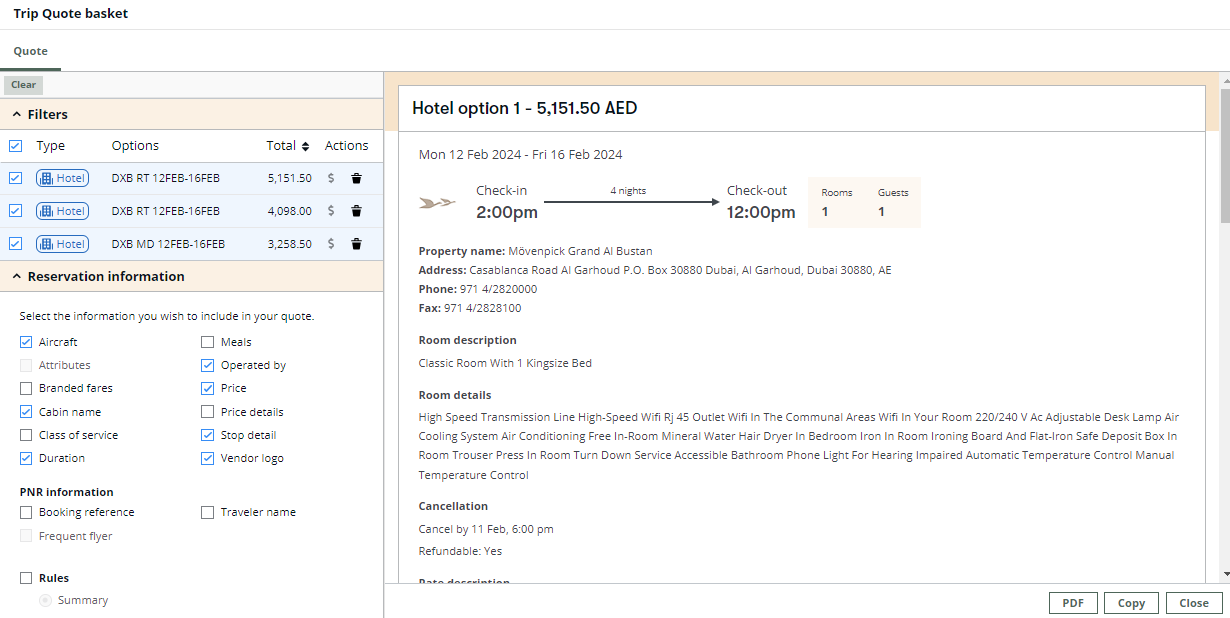Viewport: 1230px width, 618px height.
Task: Click the Actions column header
Action: pyautogui.click(x=347, y=146)
